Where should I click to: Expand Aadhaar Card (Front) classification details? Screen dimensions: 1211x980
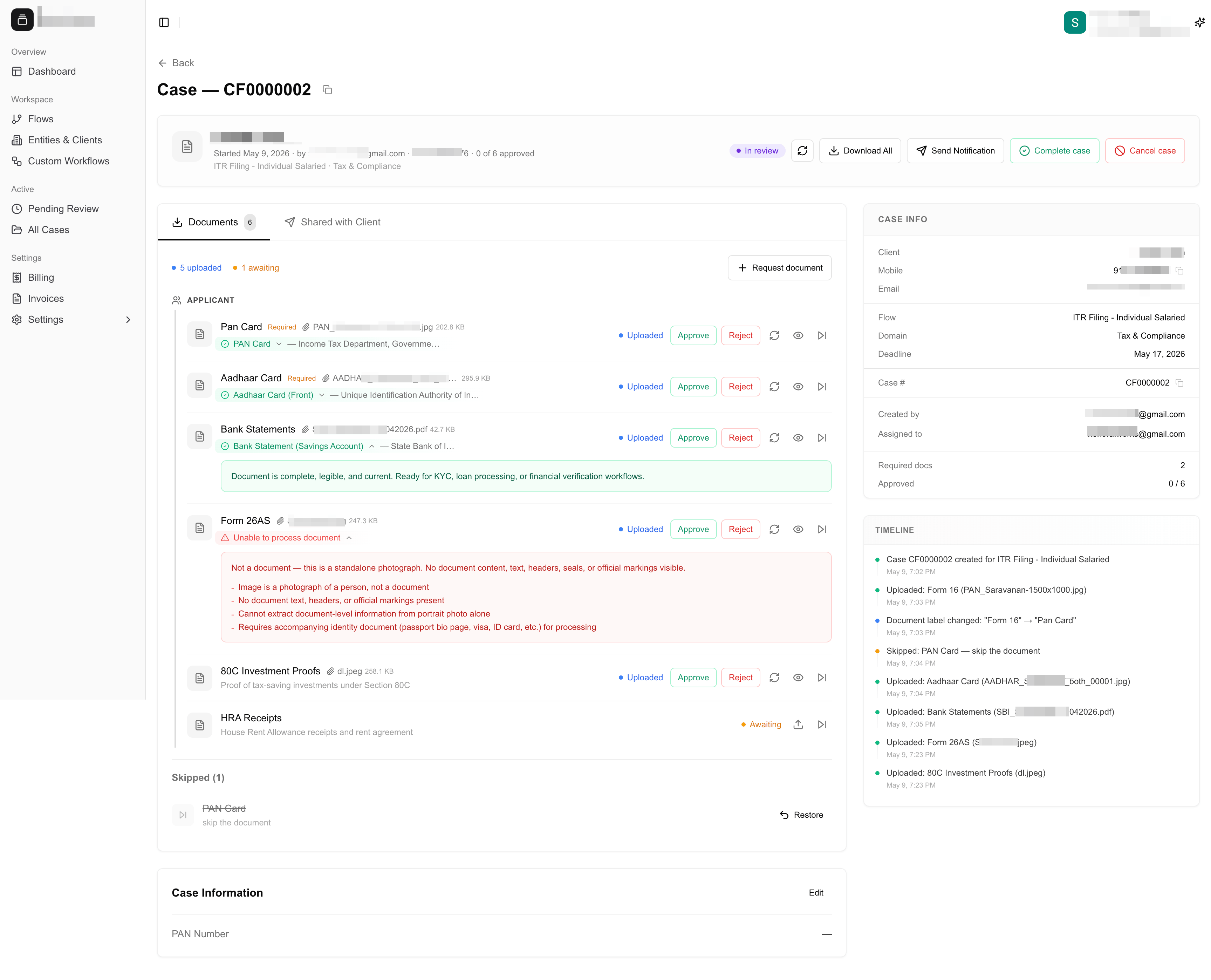pos(322,395)
